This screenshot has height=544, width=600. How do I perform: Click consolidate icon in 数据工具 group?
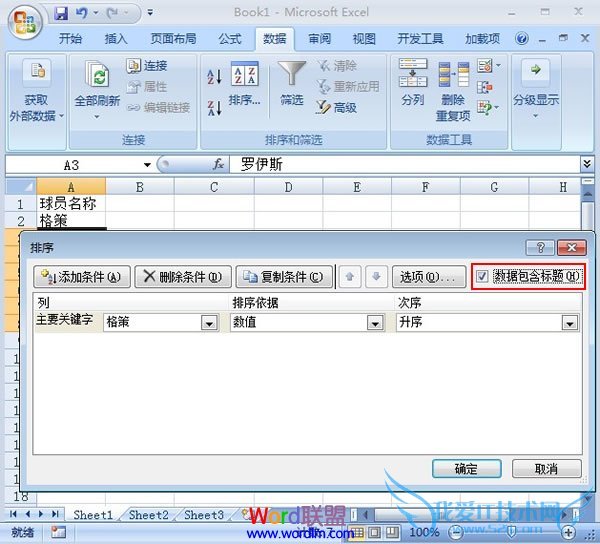(484, 87)
